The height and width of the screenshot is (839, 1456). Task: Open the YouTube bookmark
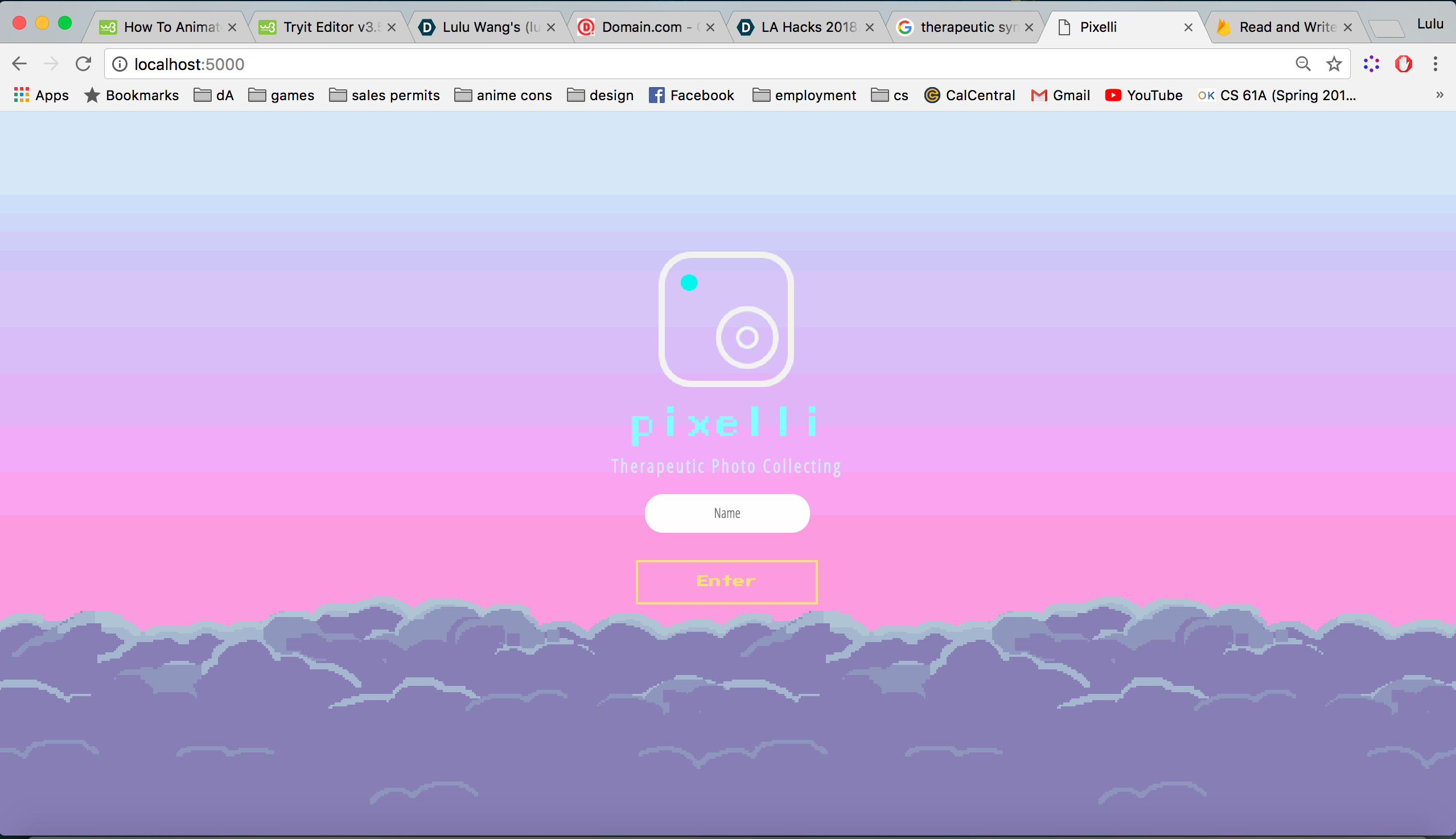pyautogui.click(x=1144, y=95)
